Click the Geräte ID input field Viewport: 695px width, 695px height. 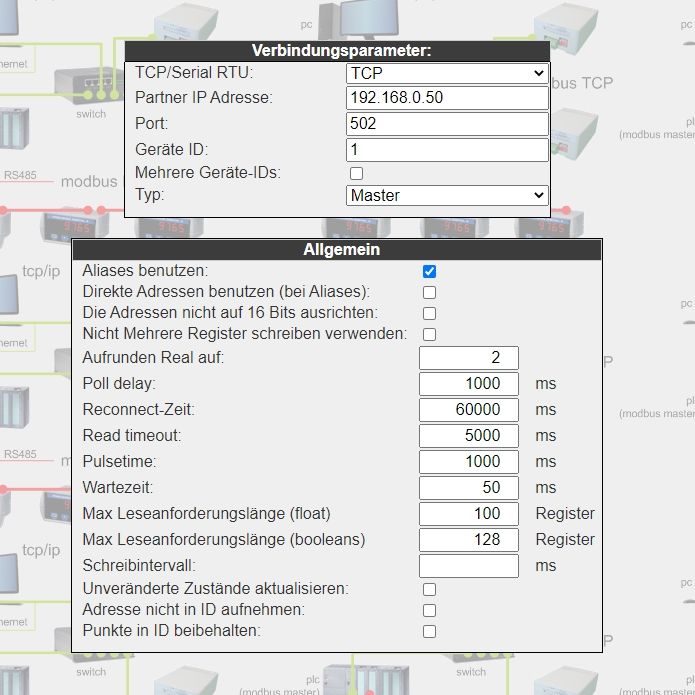[447, 150]
